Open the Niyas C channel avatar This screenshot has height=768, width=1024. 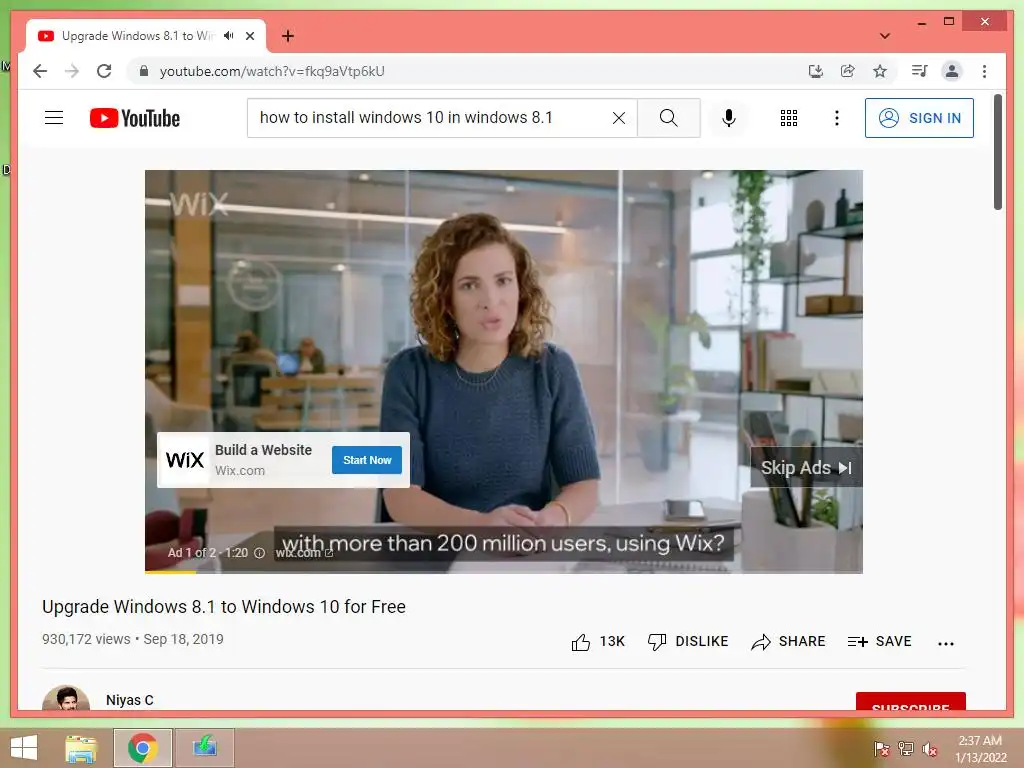pyautogui.click(x=66, y=697)
